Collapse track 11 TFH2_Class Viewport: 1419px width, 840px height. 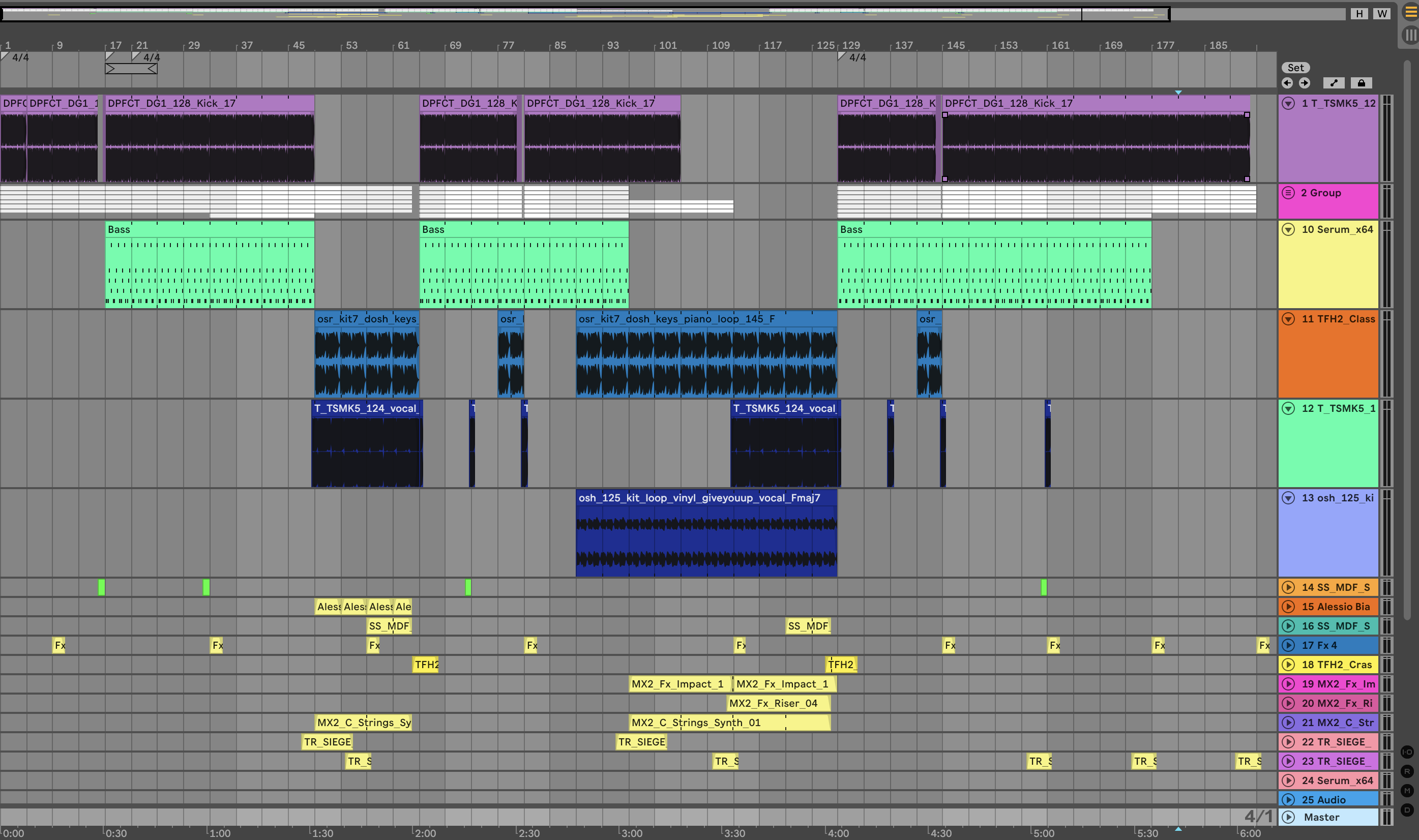1289,319
